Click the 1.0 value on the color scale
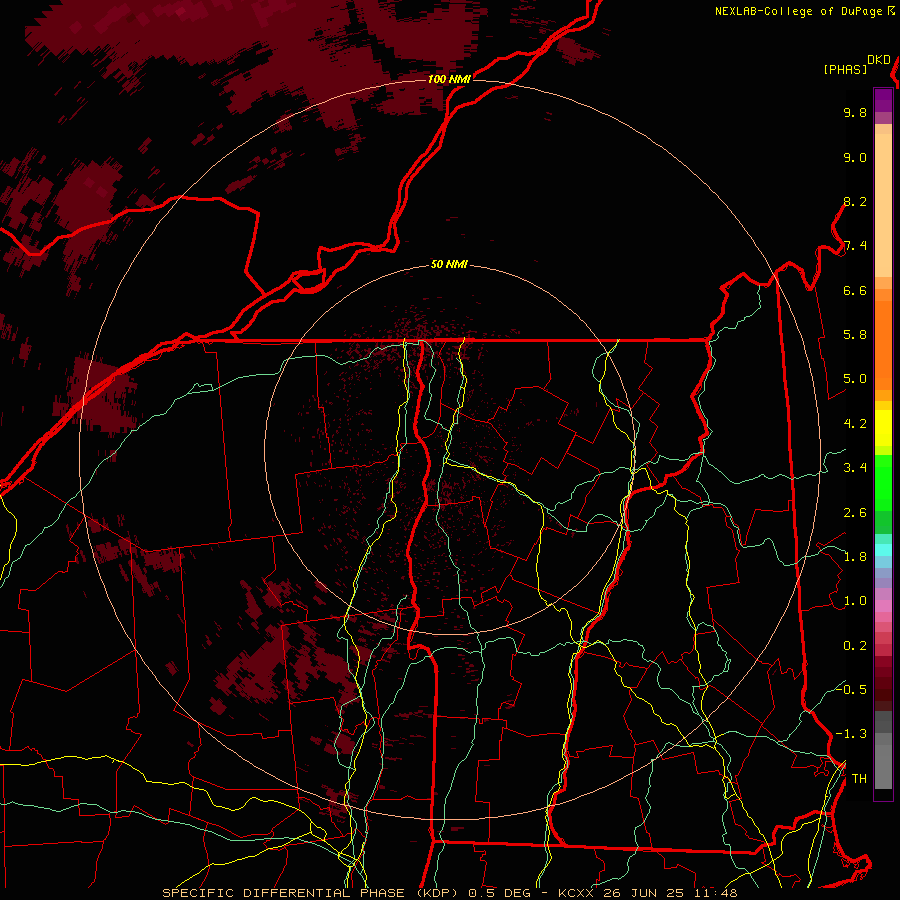Screen dimensions: 900x900 point(855,601)
